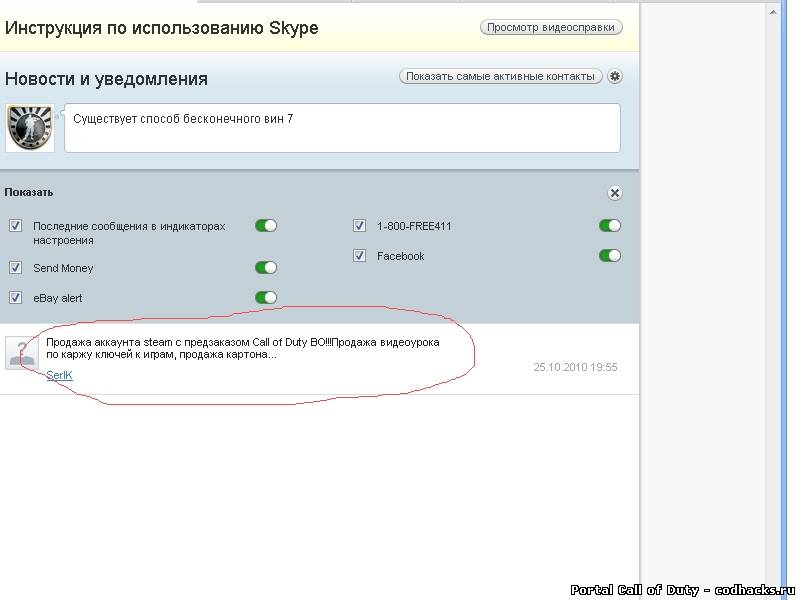Switch off the 1-800-FREE411 toggle
The height and width of the screenshot is (600, 800).
tap(610, 226)
